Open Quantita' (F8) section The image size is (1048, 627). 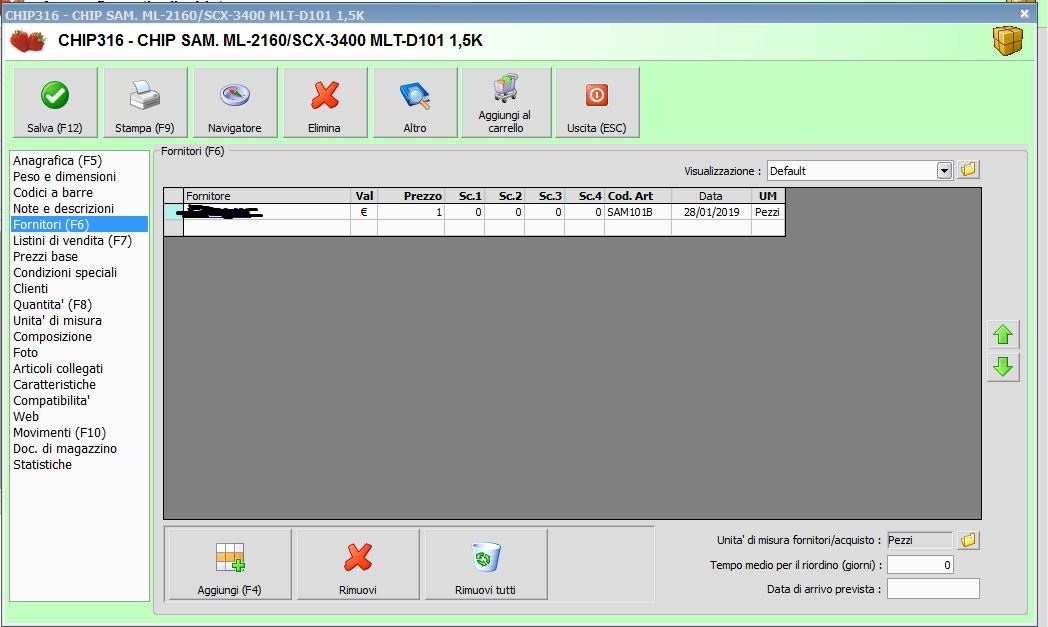(x=52, y=305)
